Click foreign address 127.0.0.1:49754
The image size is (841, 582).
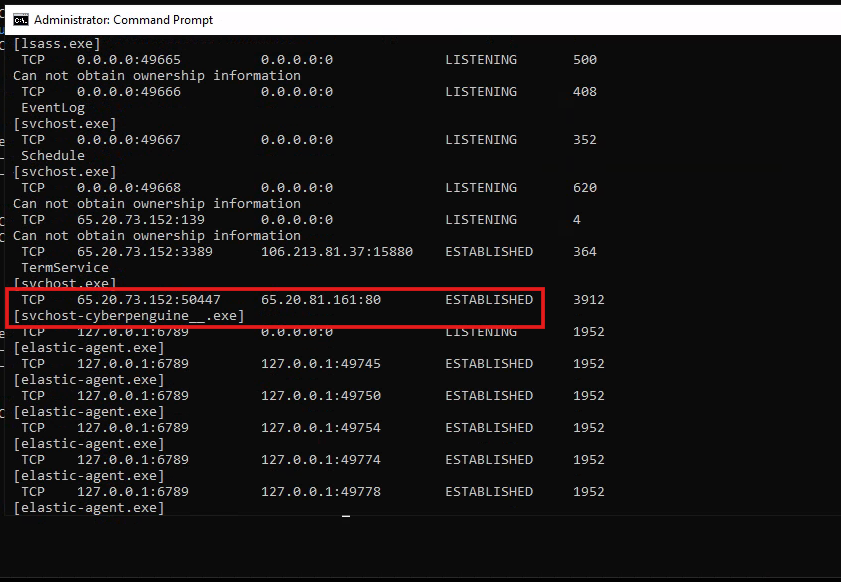pos(321,428)
